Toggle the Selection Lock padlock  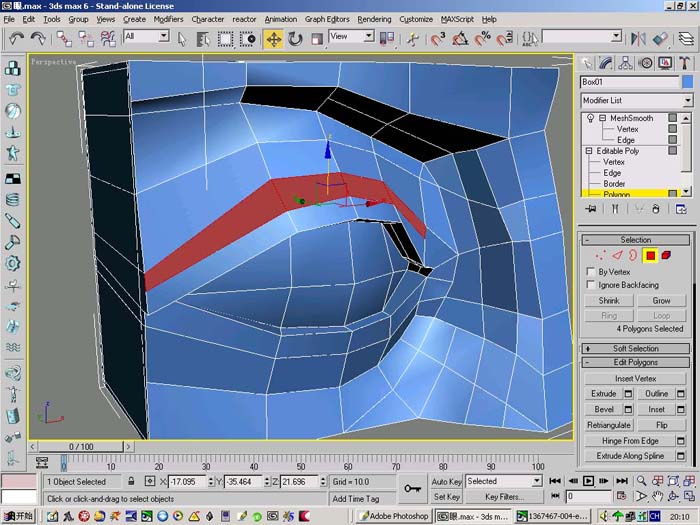click(x=131, y=481)
